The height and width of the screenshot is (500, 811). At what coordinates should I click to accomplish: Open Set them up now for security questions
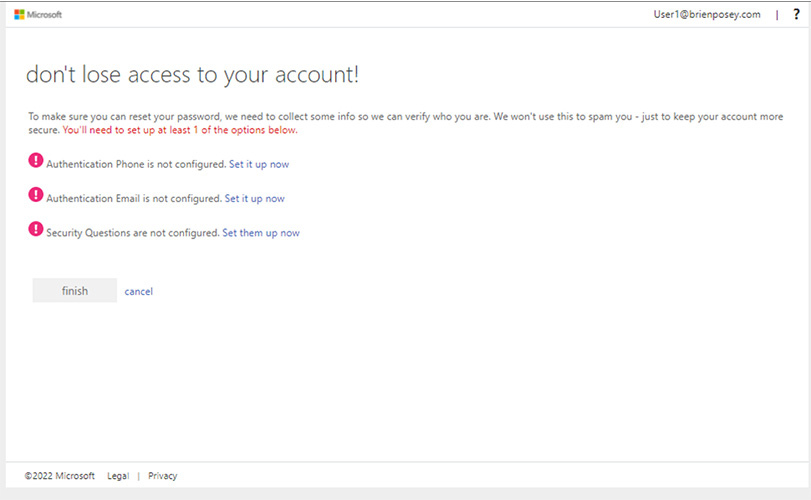tap(261, 233)
